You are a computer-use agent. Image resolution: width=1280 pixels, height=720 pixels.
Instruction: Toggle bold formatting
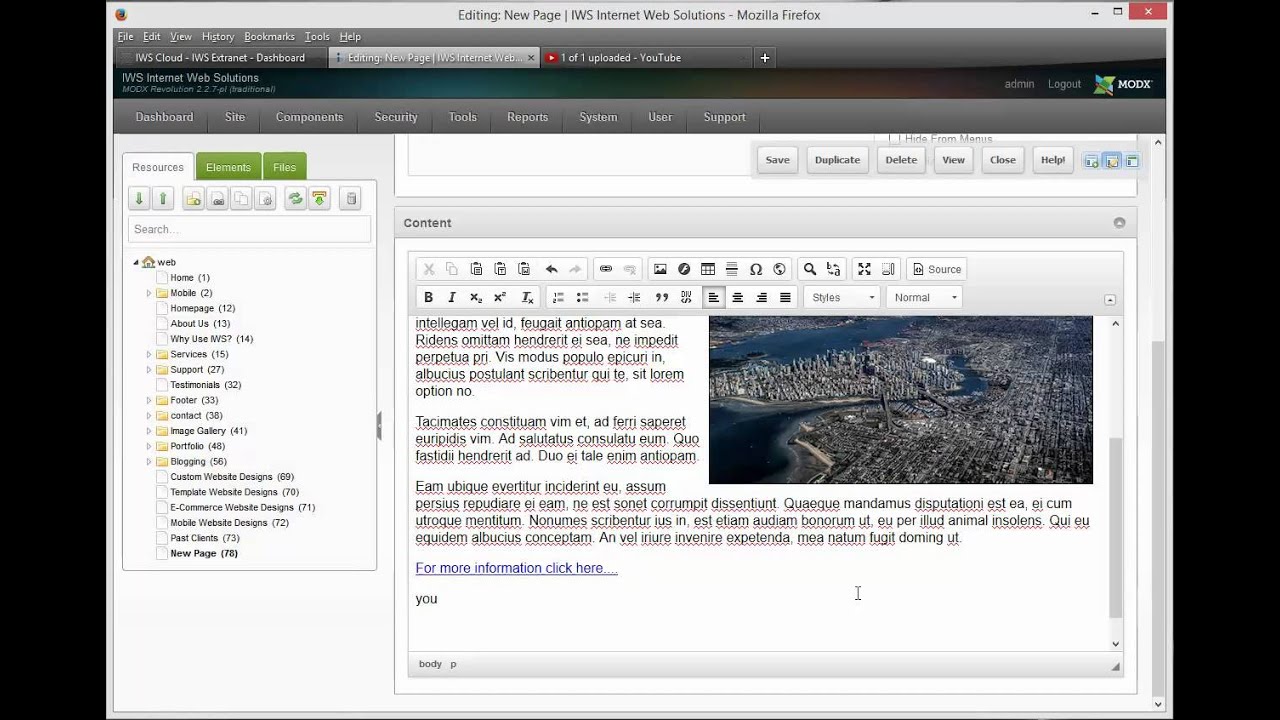(x=428, y=297)
